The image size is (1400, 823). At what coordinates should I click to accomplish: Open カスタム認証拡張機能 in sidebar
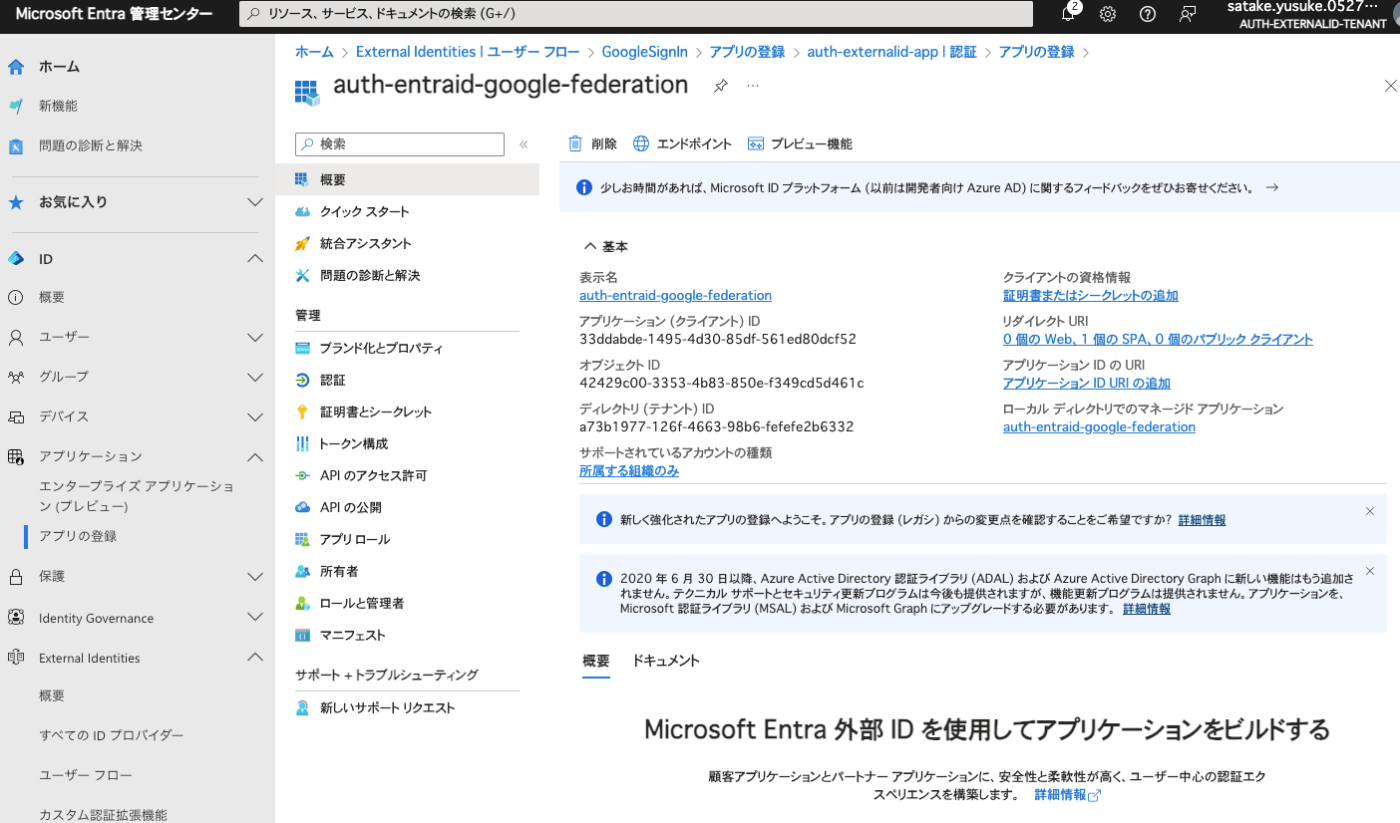click(103, 815)
